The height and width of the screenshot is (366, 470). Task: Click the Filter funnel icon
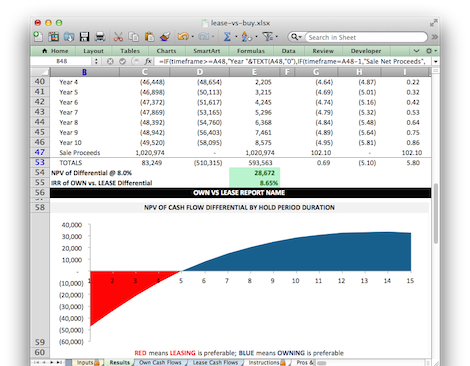(268, 37)
